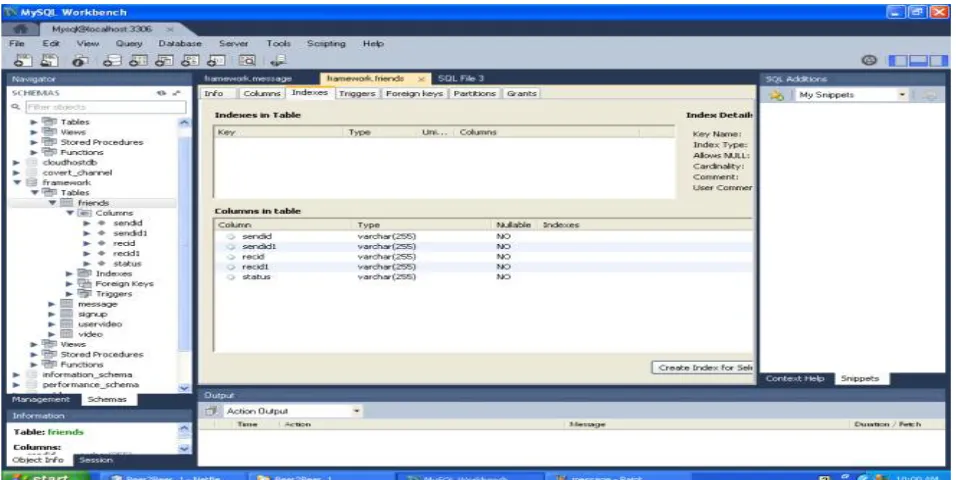Click the Navigator tree scrollbar down arrow
The height and width of the screenshot is (480, 956).
(184, 388)
